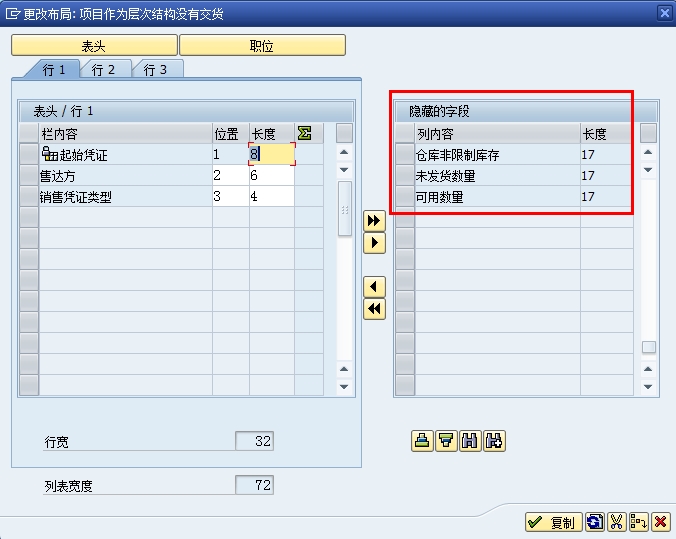Click the top scroll-down arrow of hidden fields
Image resolution: width=676 pixels, height=539 pixels.
pos(648,169)
